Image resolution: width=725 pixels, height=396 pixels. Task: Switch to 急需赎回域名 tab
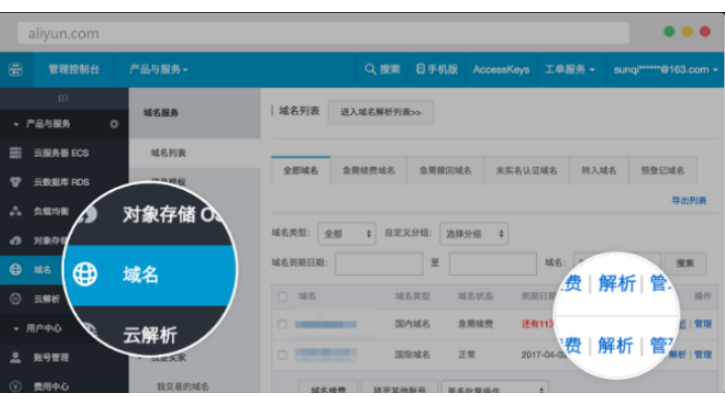click(x=445, y=171)
